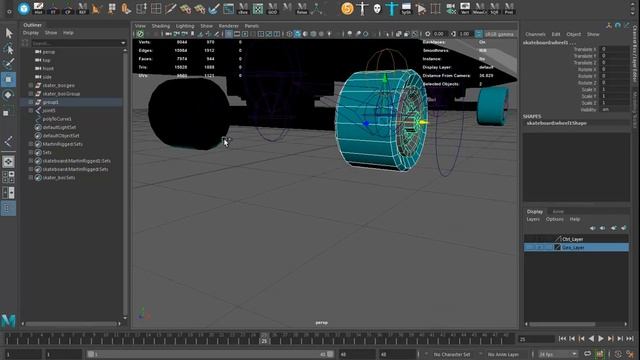Click the joint tool icon in toolbox

pyautogui.click(x=8, y=142)
